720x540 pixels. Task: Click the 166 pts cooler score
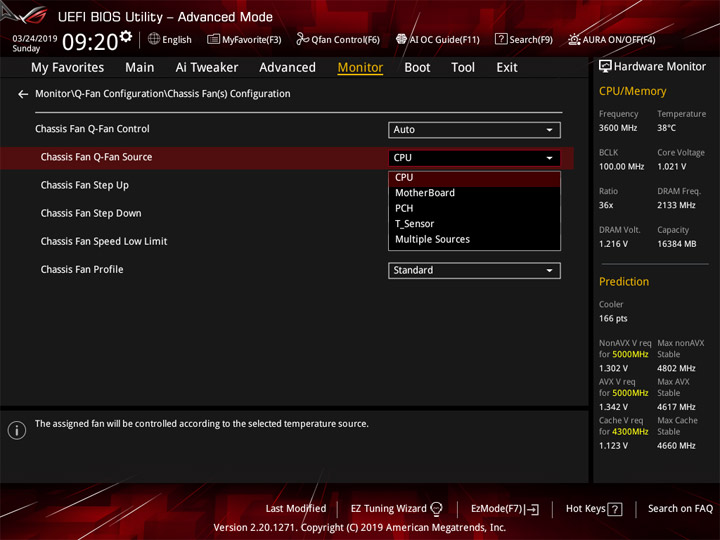[613, 319]
